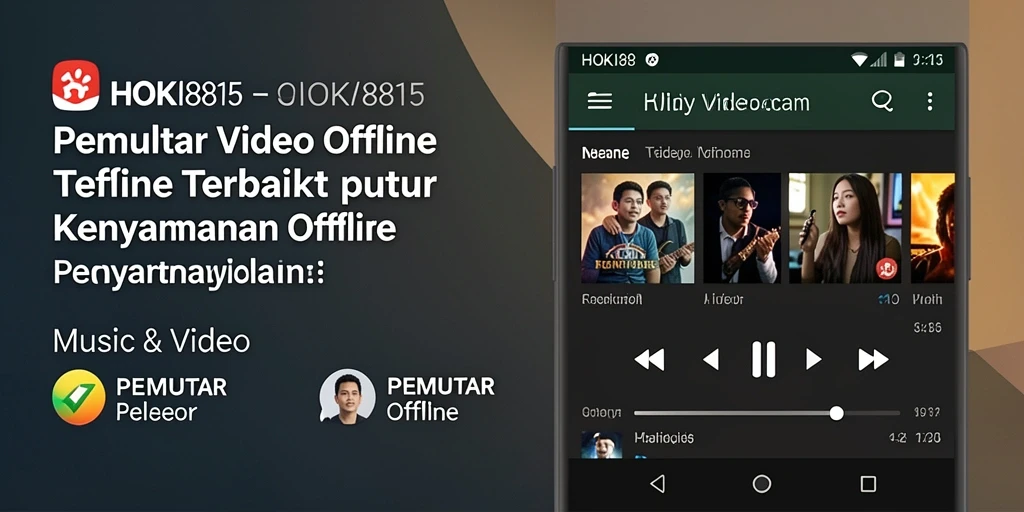
Task: Open thumbnail of two men with guitar
Action: point(638,228)
